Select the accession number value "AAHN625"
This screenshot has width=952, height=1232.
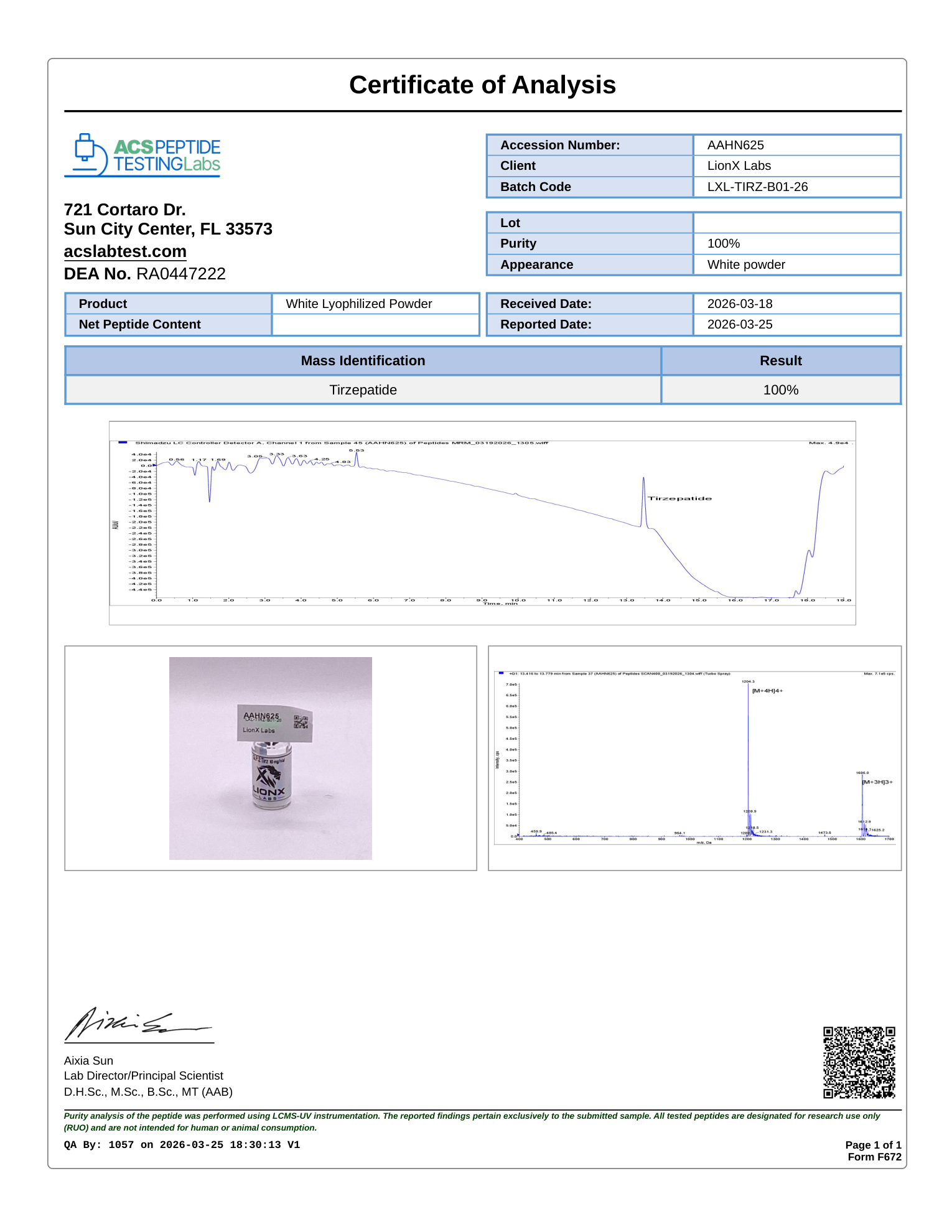(x=735, y=145)
